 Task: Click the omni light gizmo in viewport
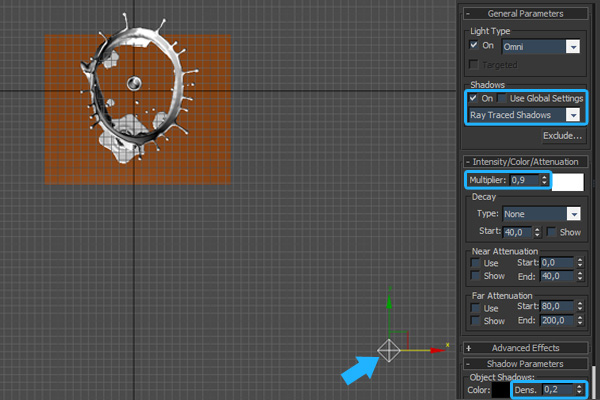(x=389, y=350)
